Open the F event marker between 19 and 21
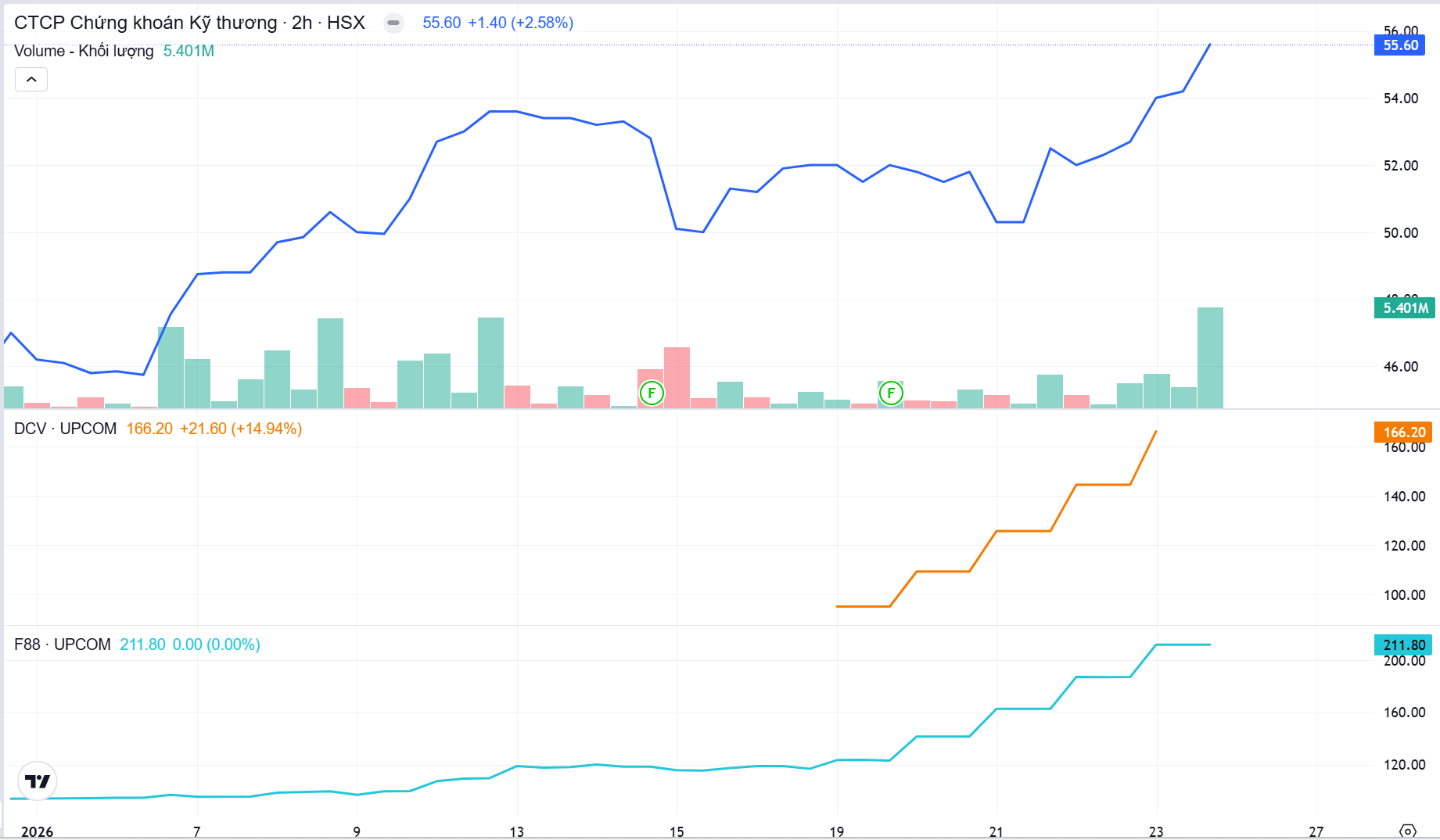The height and width of the screenshot is (840, 1440). [890, 393]
